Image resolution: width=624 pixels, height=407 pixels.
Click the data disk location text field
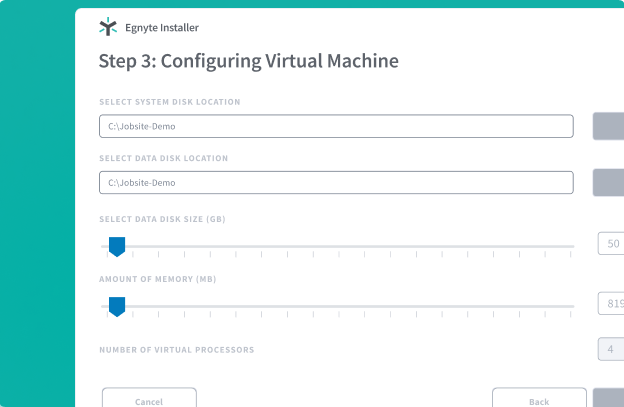336,183
